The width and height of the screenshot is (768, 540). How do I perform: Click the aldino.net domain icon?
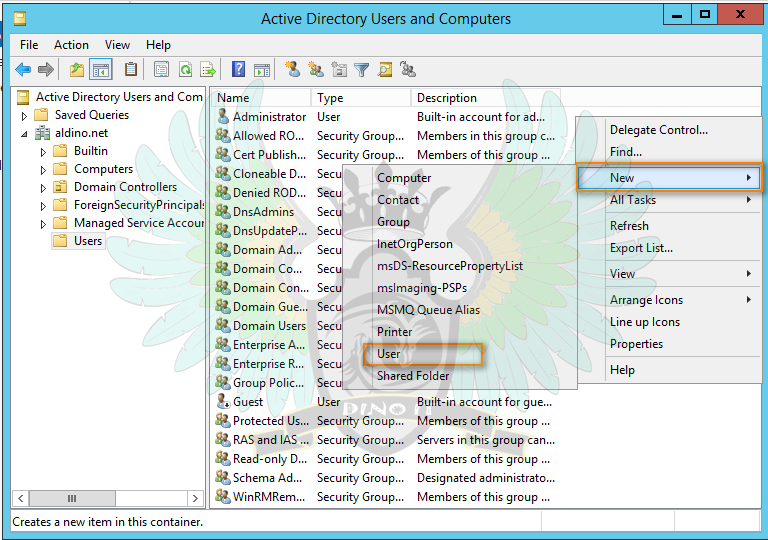pyautogui.click(x=42, y=132)
